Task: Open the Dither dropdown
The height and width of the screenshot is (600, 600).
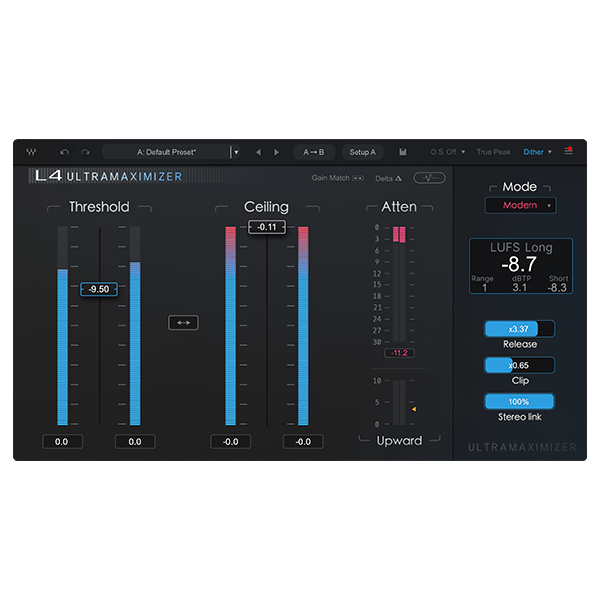Action: coord(537,152)
